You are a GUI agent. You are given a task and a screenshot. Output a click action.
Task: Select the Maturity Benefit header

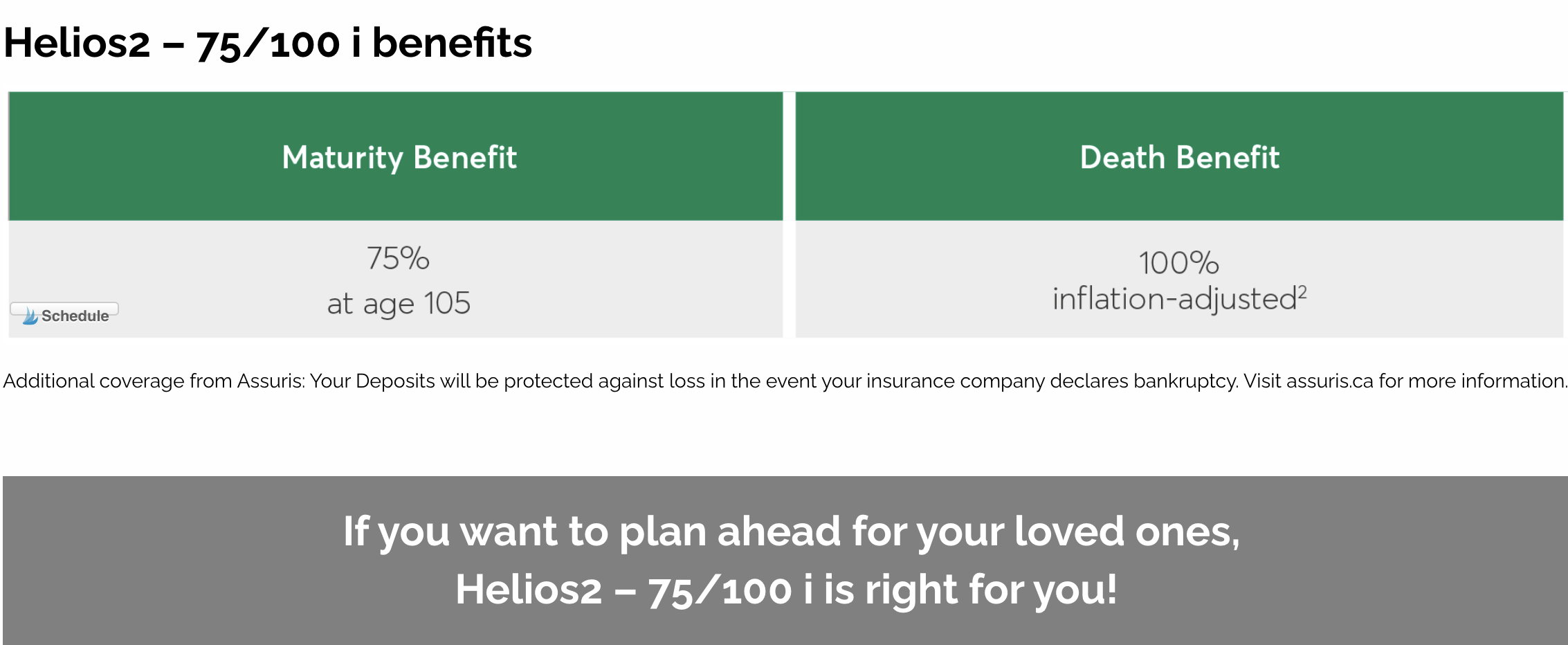tap(399, 158)
